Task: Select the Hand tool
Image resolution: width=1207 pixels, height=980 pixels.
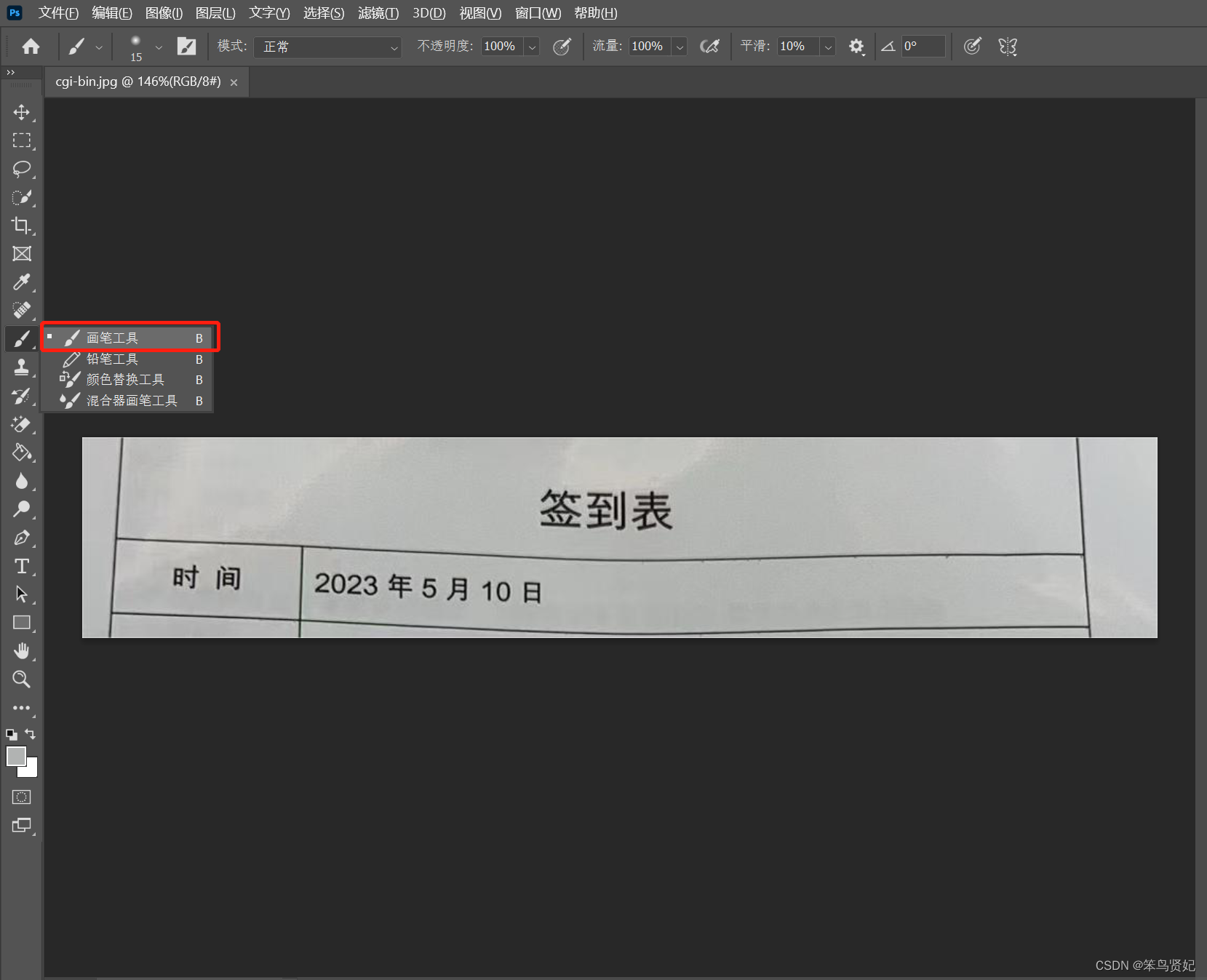Action: (x=22, y=651)
